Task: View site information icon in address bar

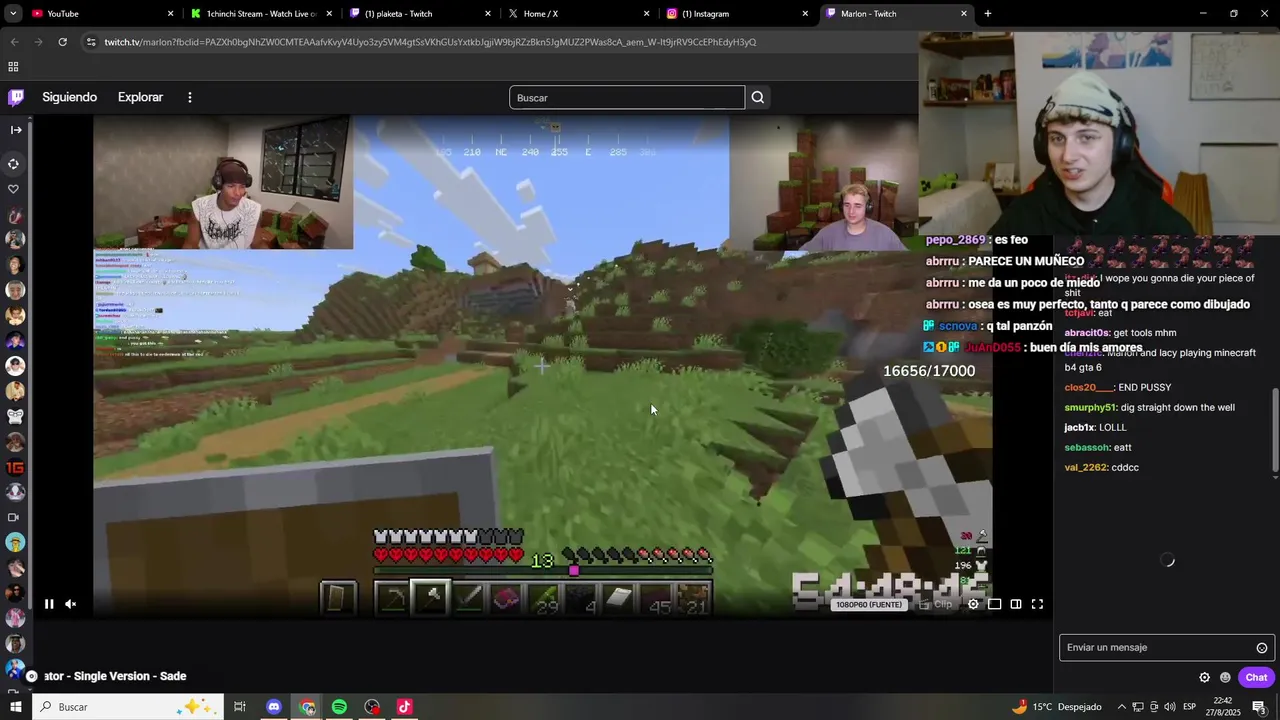Action: coord(91,42)
